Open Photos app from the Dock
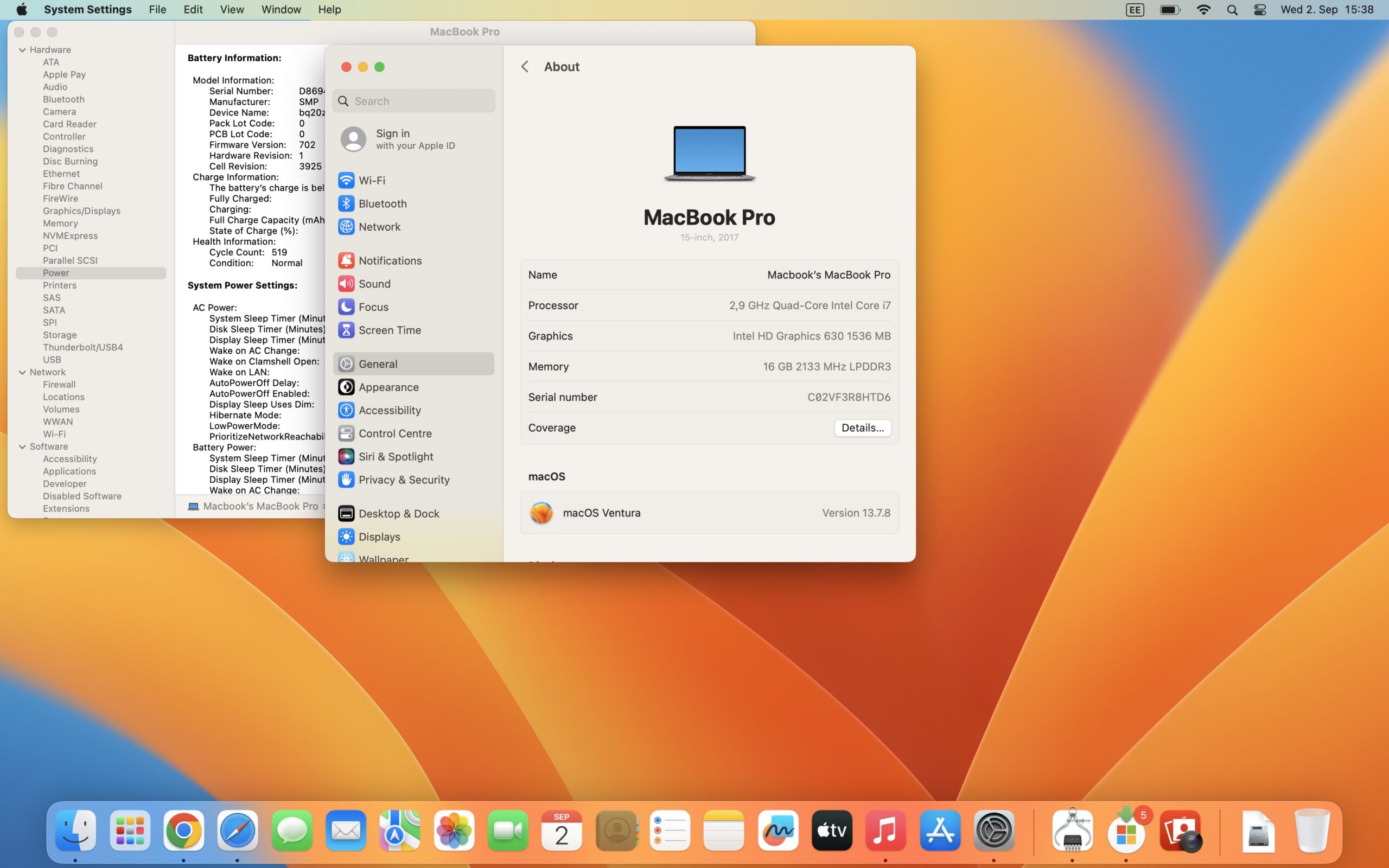 point(454,830)
